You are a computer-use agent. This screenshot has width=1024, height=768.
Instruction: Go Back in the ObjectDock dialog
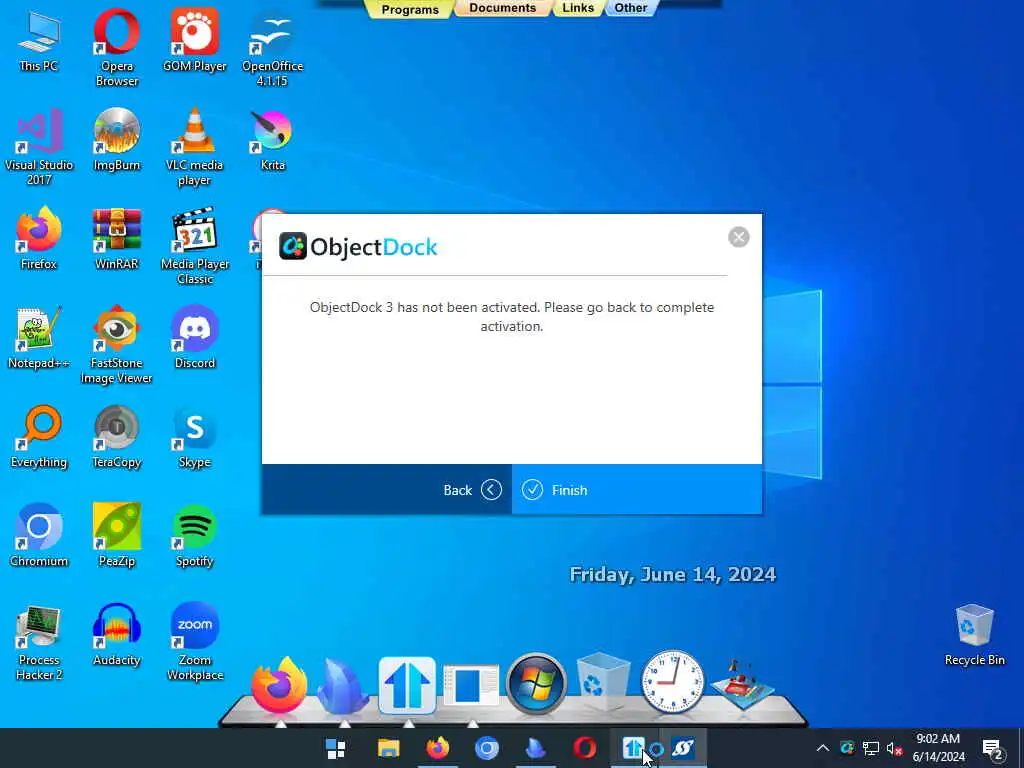pyautogui.click(x=387, y=490)
